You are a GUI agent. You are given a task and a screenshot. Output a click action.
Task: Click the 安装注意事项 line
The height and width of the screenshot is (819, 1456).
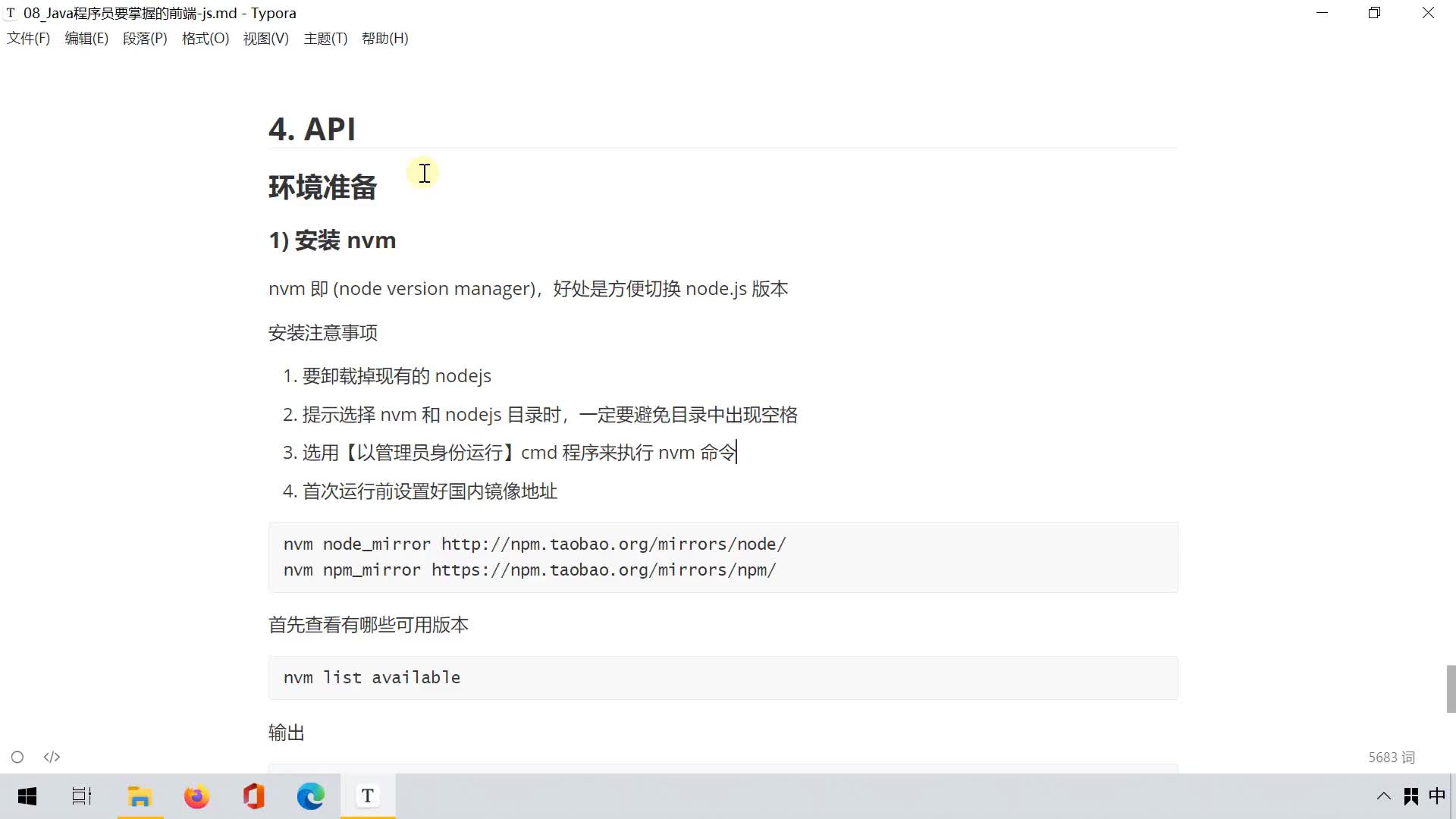click(x=323, y=333)
